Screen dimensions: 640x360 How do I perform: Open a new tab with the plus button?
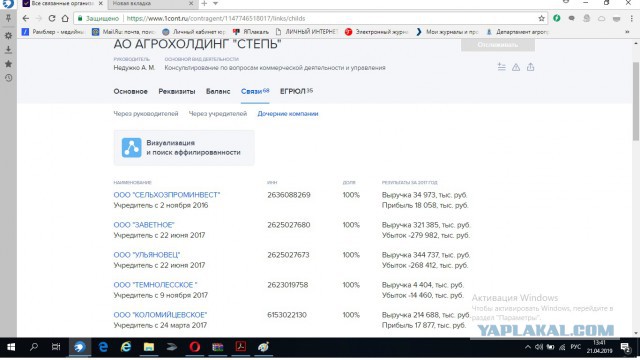204,3
